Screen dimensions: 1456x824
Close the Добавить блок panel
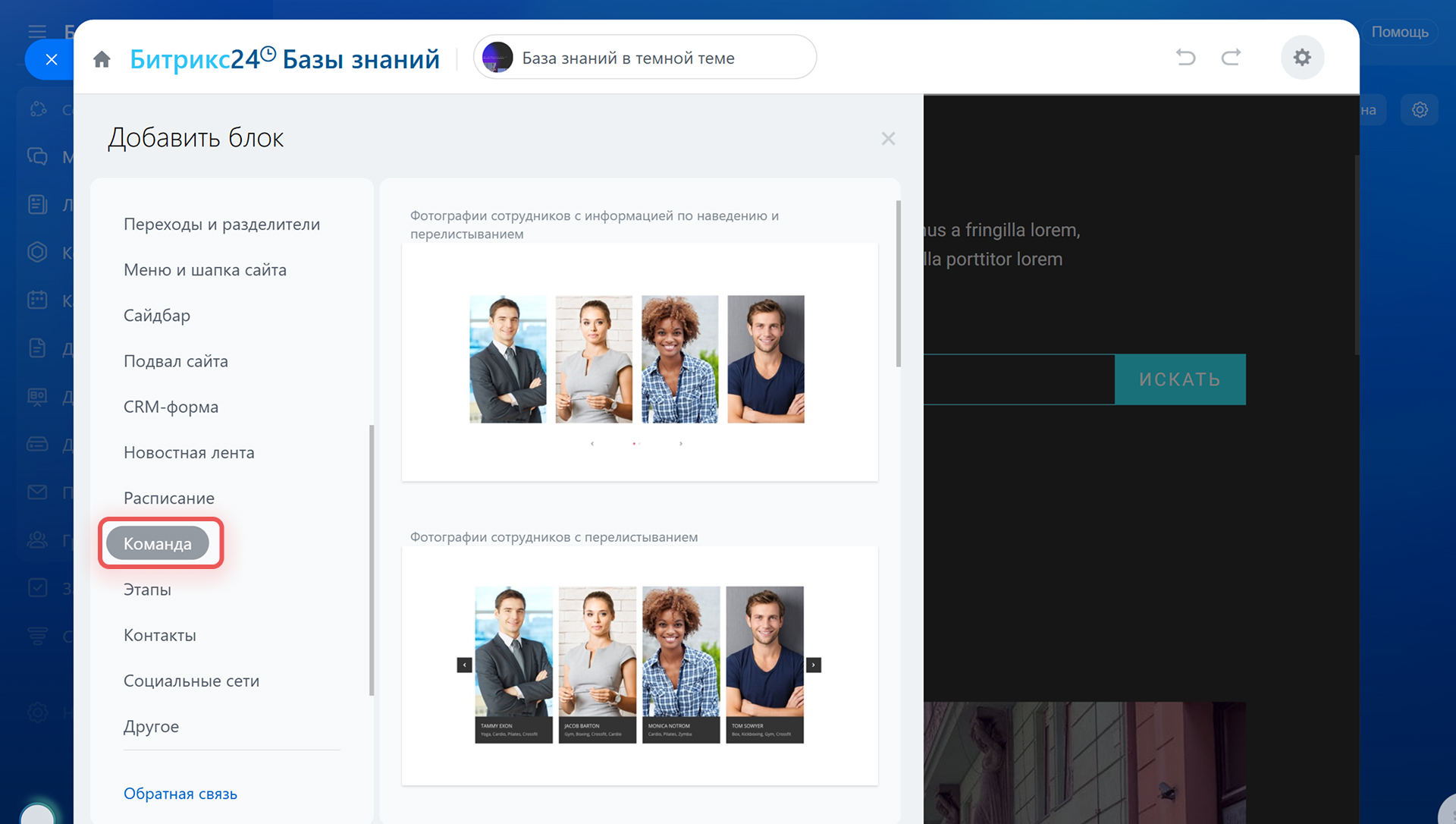pyautogui.click(x=888, y=139)
